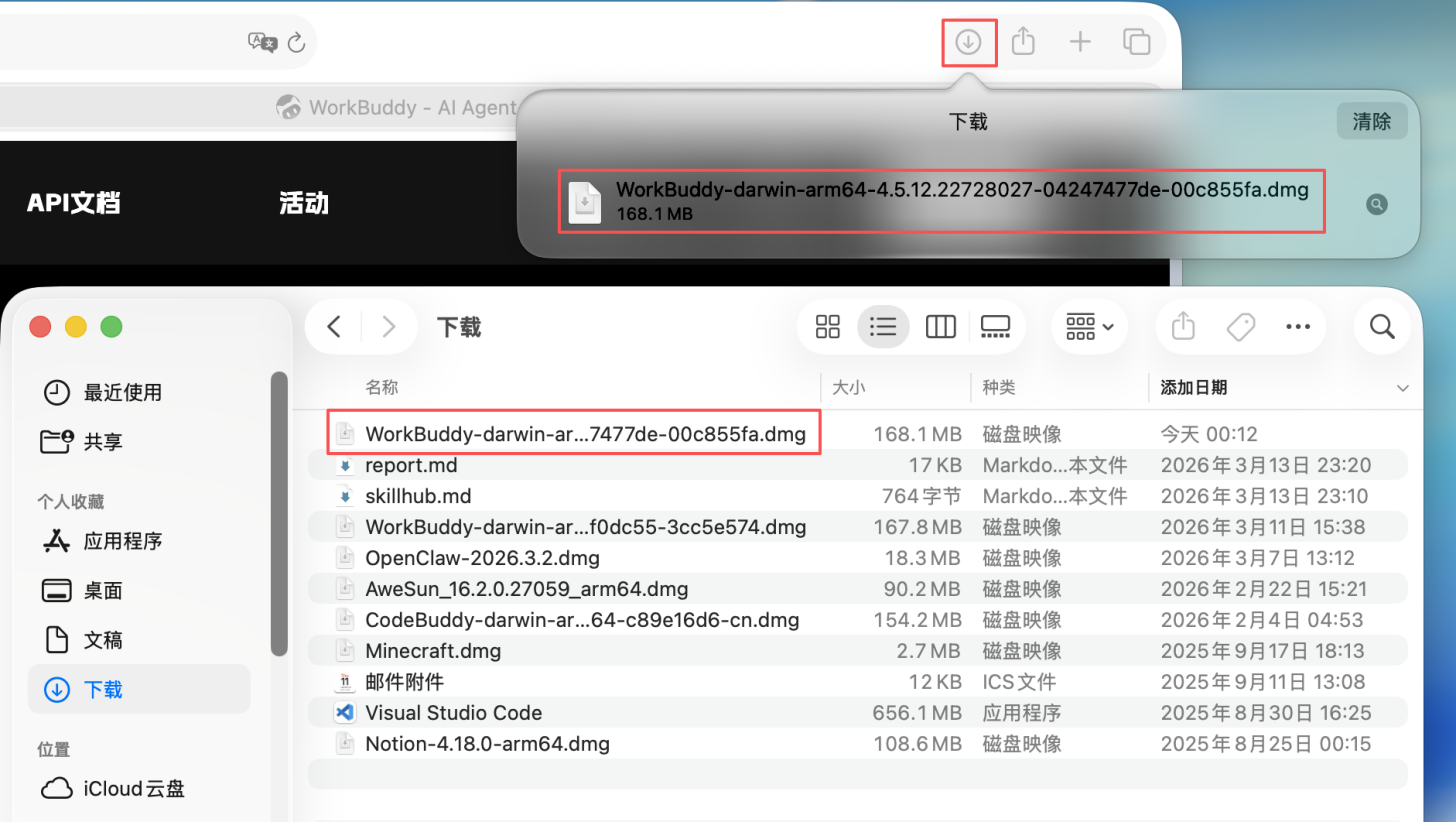This screenshot has height=822, width=1456.
Task: Click the 764 字节 size cell
Action: pos(922,496)
